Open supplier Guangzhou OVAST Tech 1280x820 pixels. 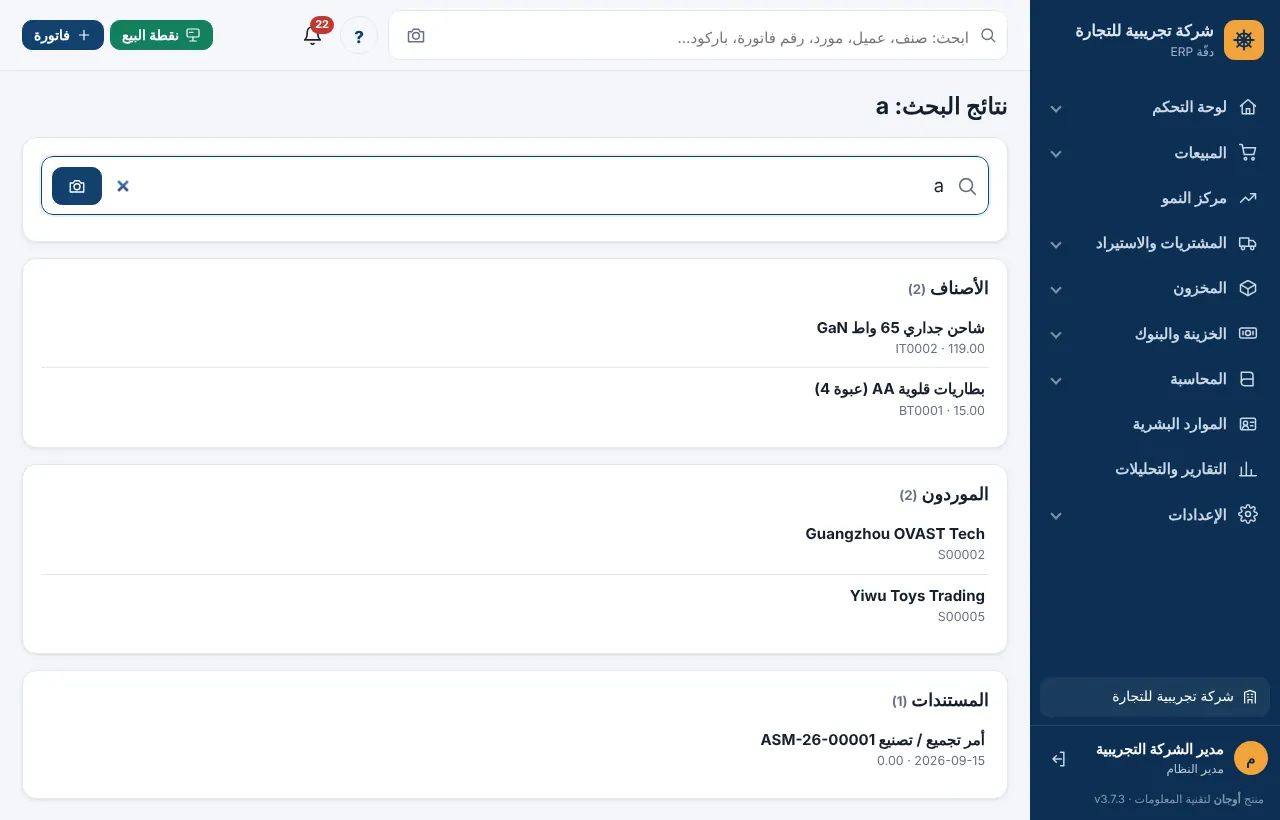pyautogui.click(x=515, y=543)
